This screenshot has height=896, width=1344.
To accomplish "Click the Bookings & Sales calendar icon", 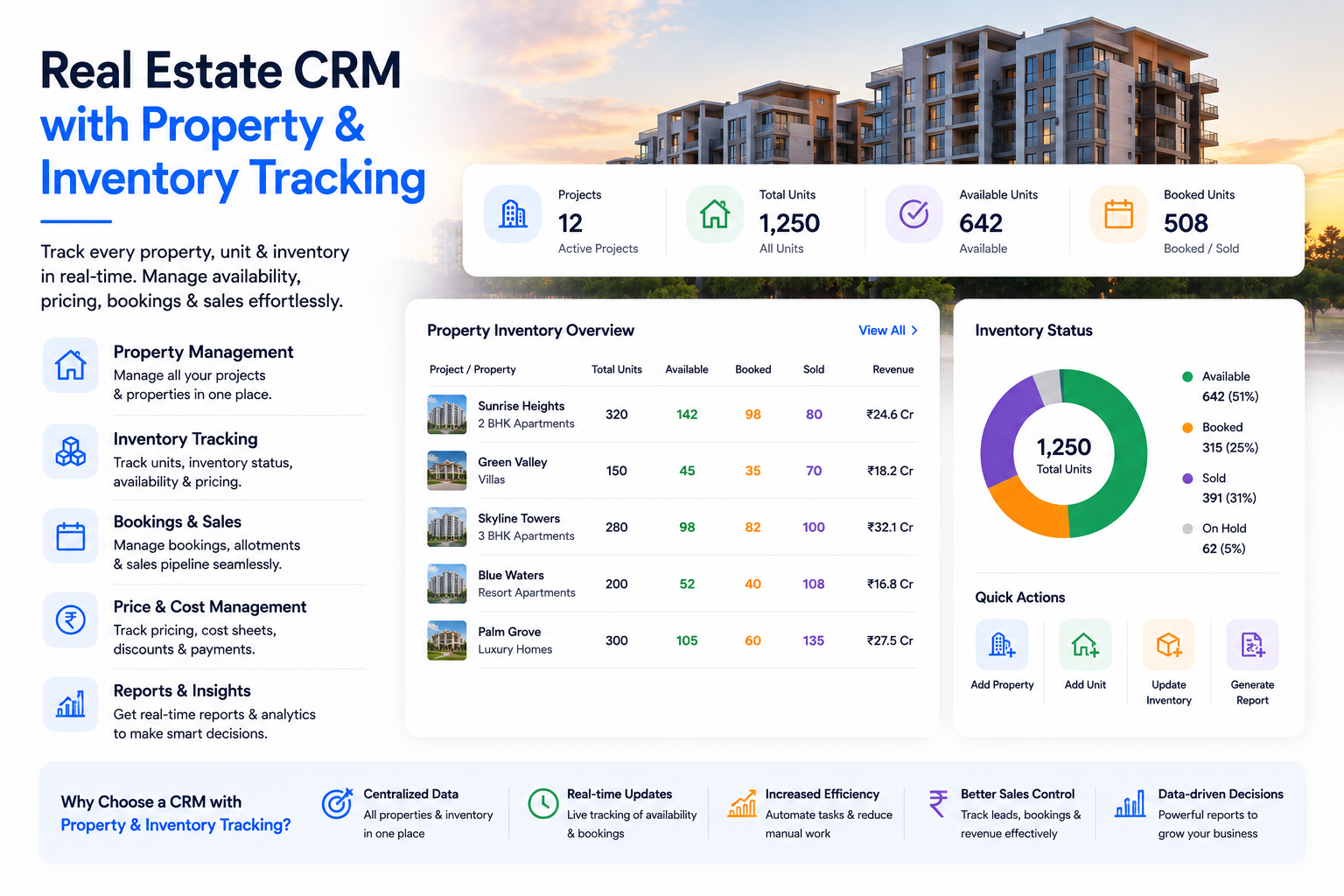I will tap(71, 535).
